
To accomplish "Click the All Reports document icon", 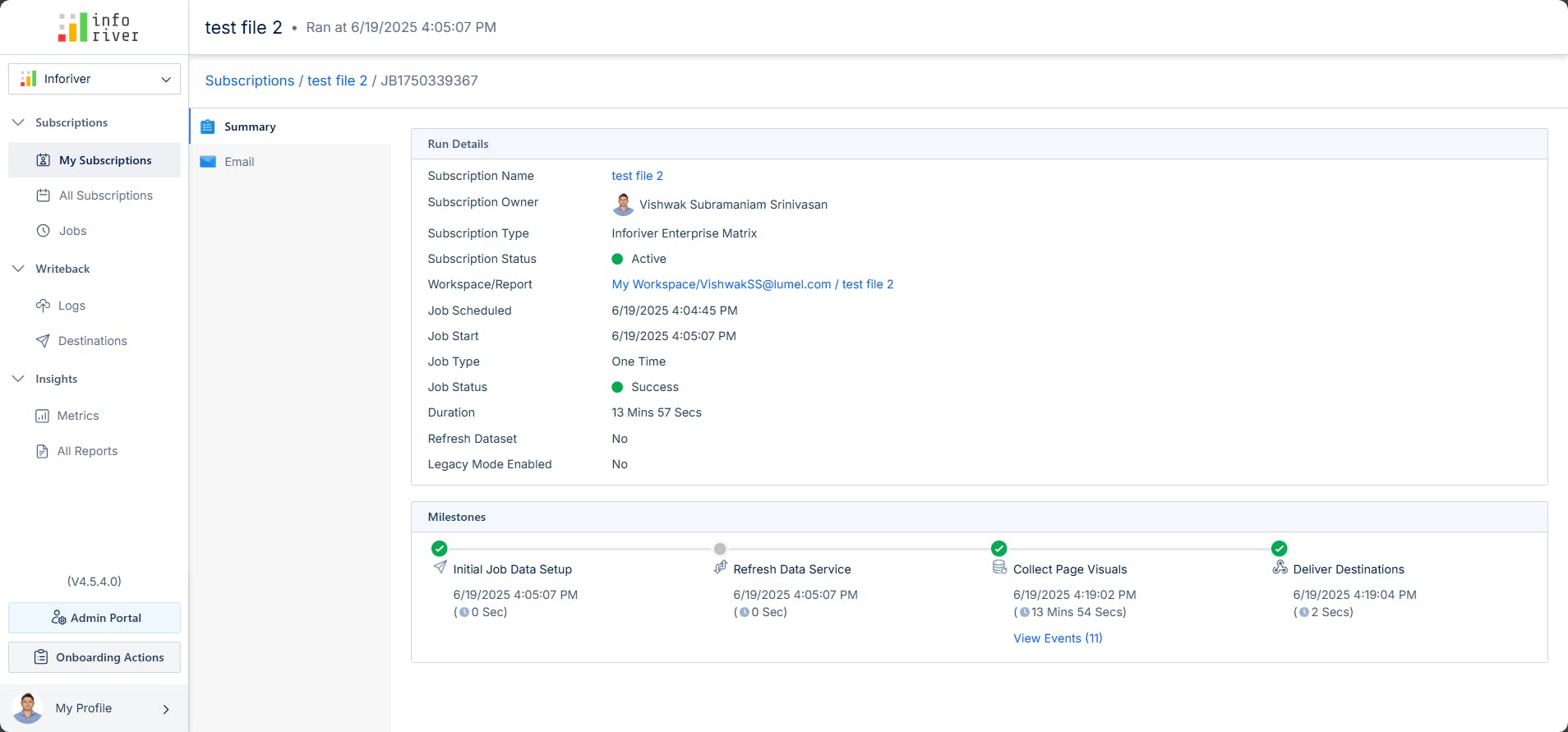I will click(42, 451).
